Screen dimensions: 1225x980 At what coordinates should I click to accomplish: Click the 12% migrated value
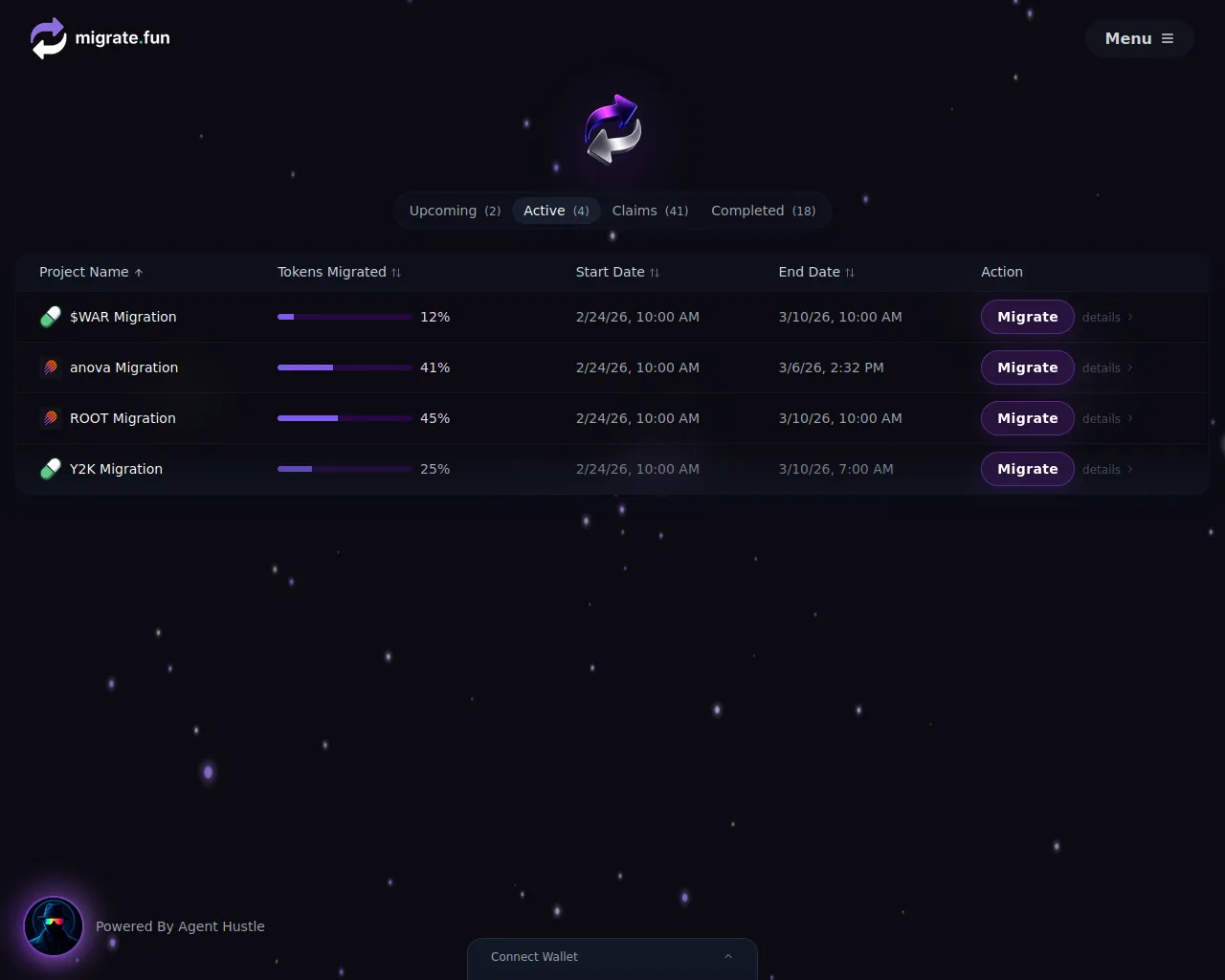pos(434,317)
